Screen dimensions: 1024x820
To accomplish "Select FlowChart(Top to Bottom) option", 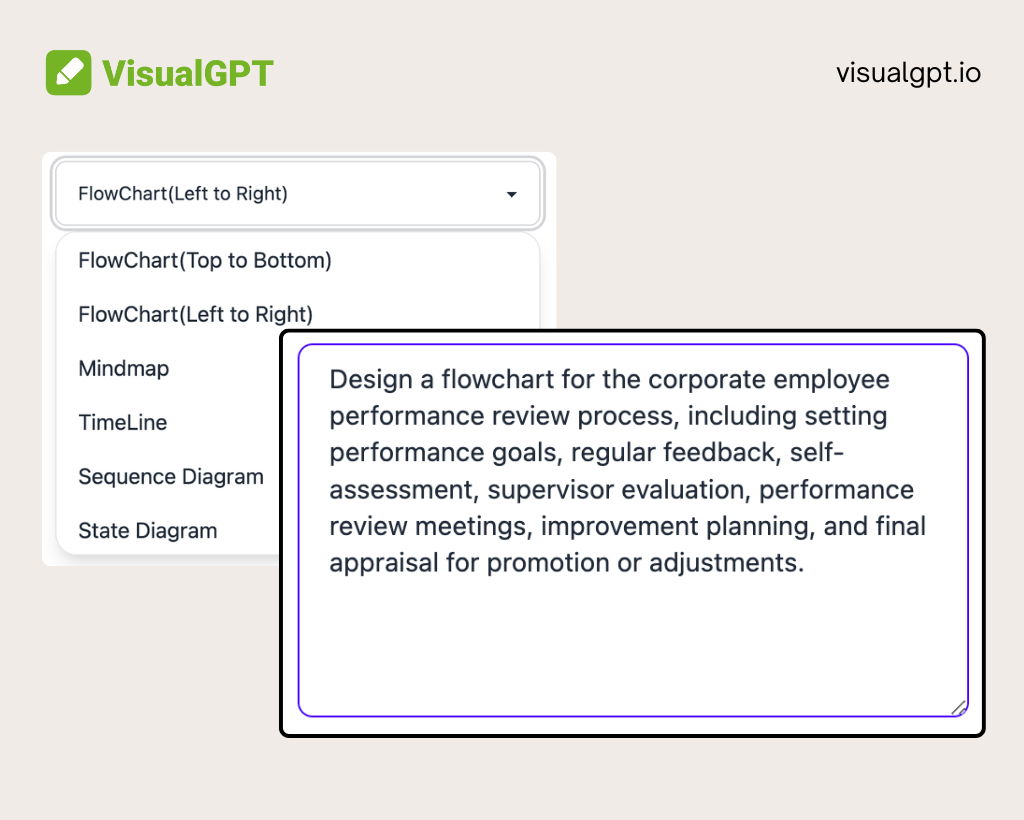I will pyautogui.click(x=205, y=260).
